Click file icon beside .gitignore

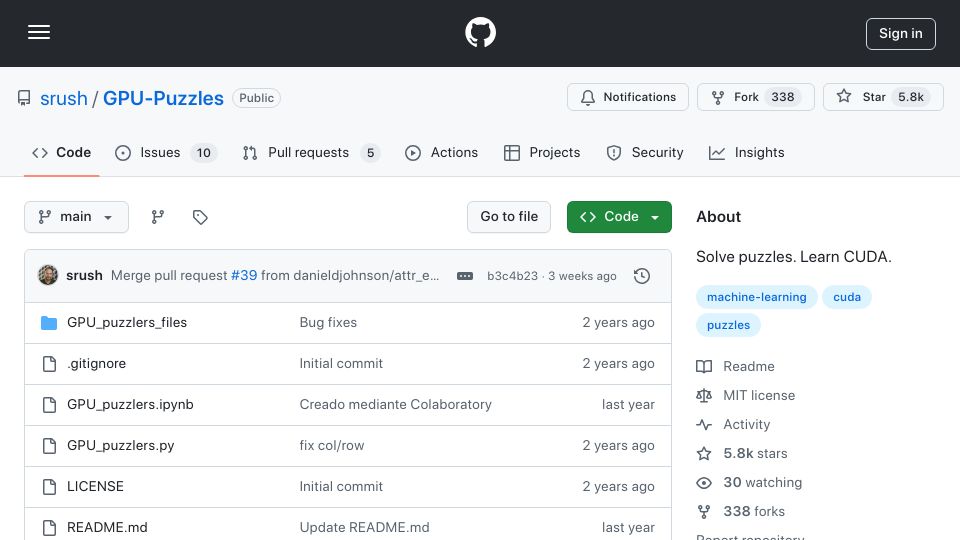[x=49, y=364]
